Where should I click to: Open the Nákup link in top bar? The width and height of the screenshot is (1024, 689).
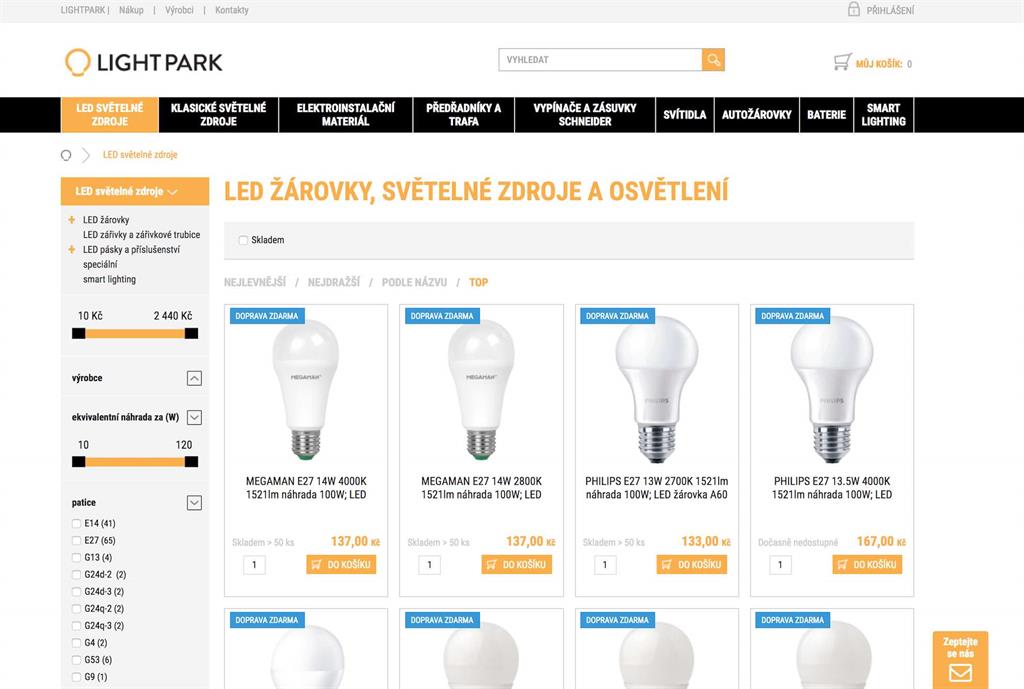(131, 10)
